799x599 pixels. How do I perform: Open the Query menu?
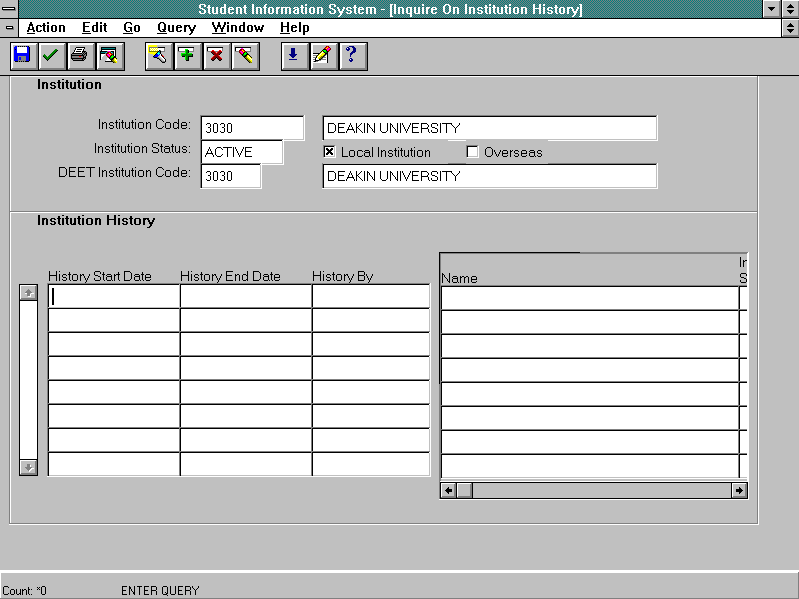tap(176, 28)
